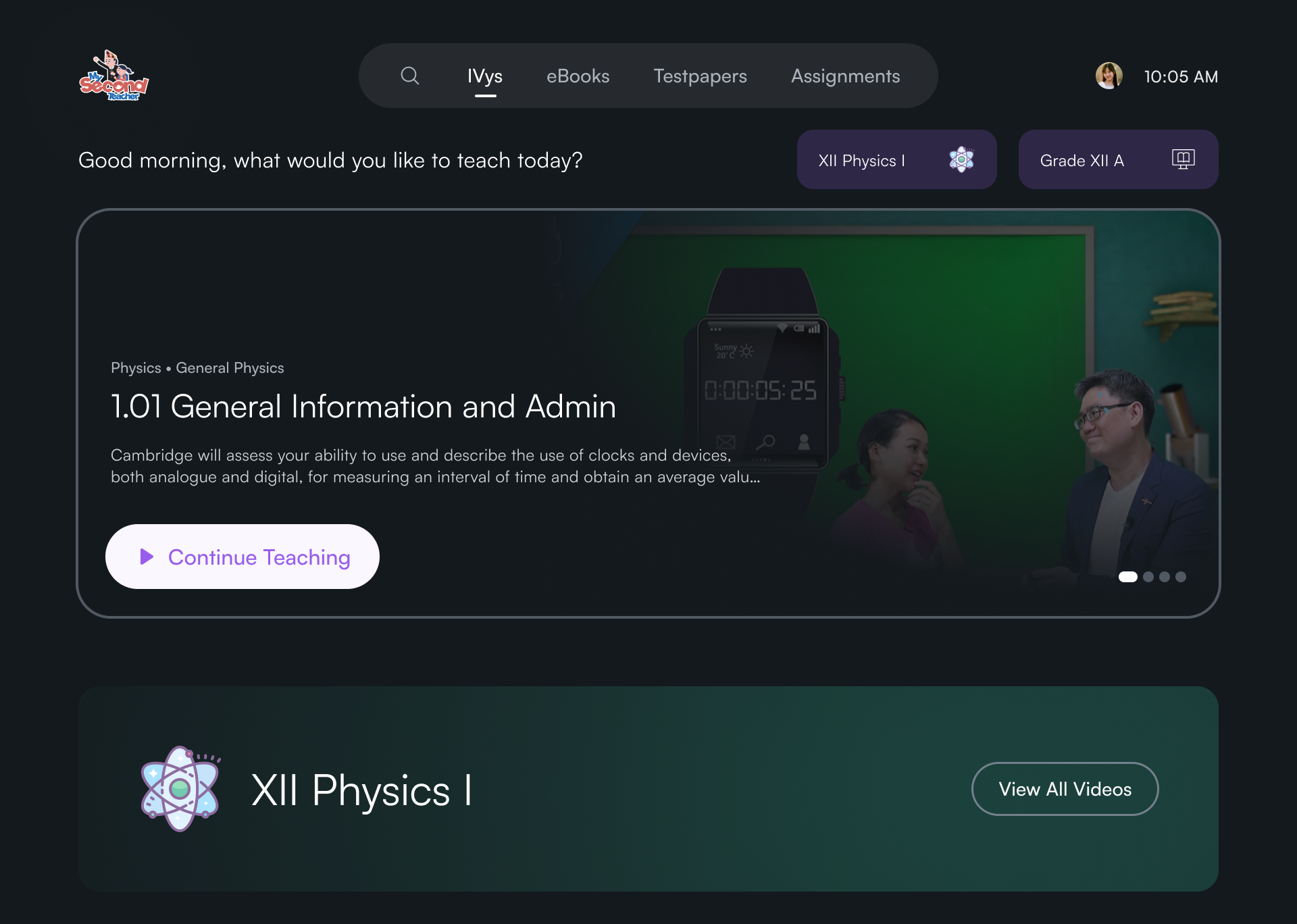Open the eBooks tab

[578, 76]
